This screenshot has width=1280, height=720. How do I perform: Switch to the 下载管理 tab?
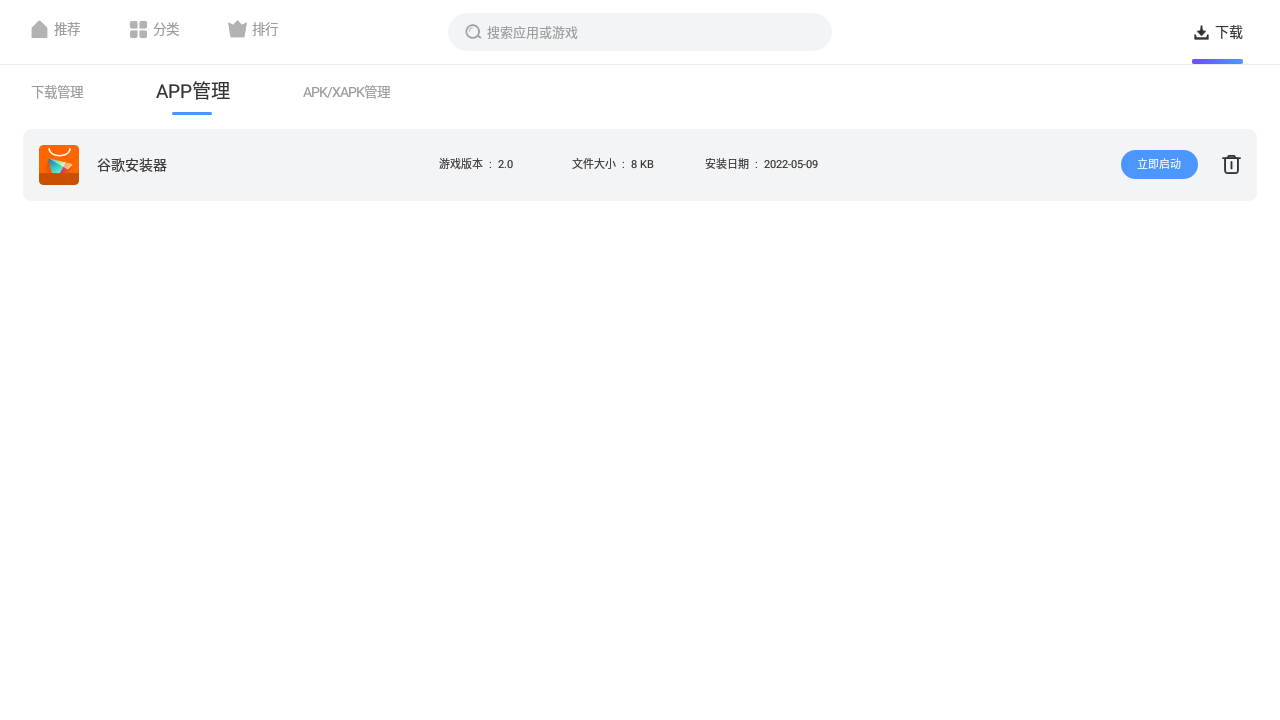[57, 92]
